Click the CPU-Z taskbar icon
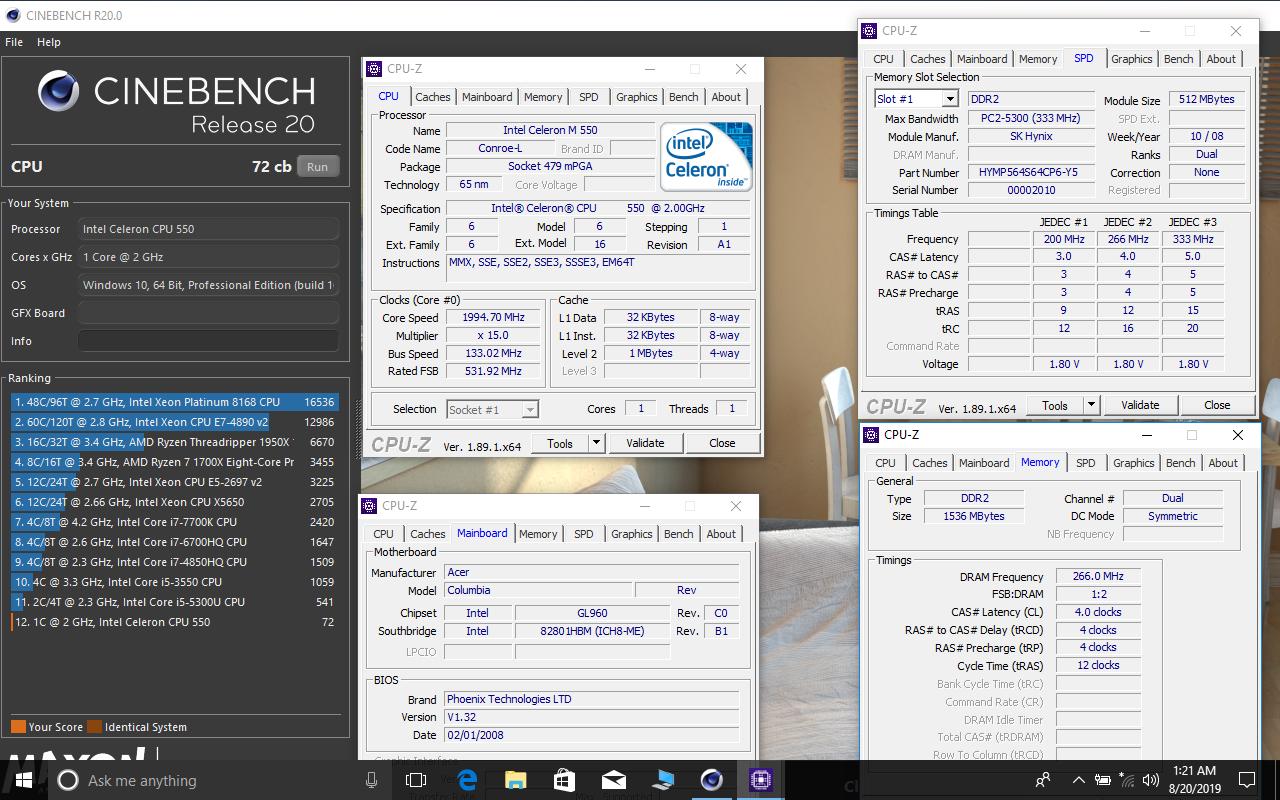This screenshot has width=1280, height=800. click(x=760, y=780)
